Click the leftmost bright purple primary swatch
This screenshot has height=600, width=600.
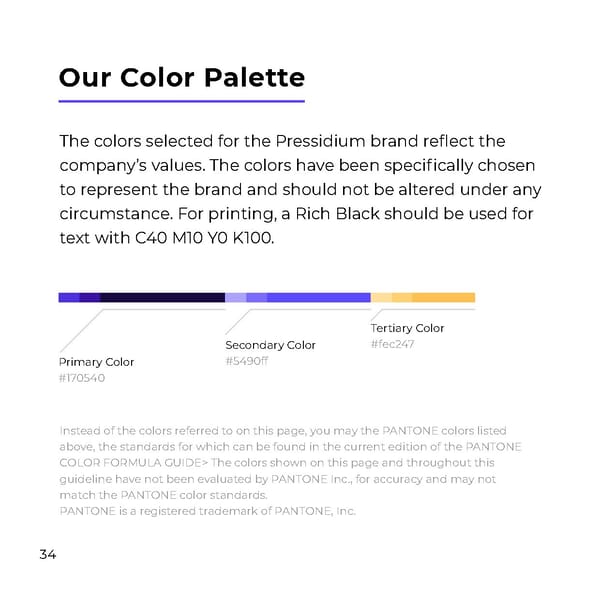click(69, 297)
